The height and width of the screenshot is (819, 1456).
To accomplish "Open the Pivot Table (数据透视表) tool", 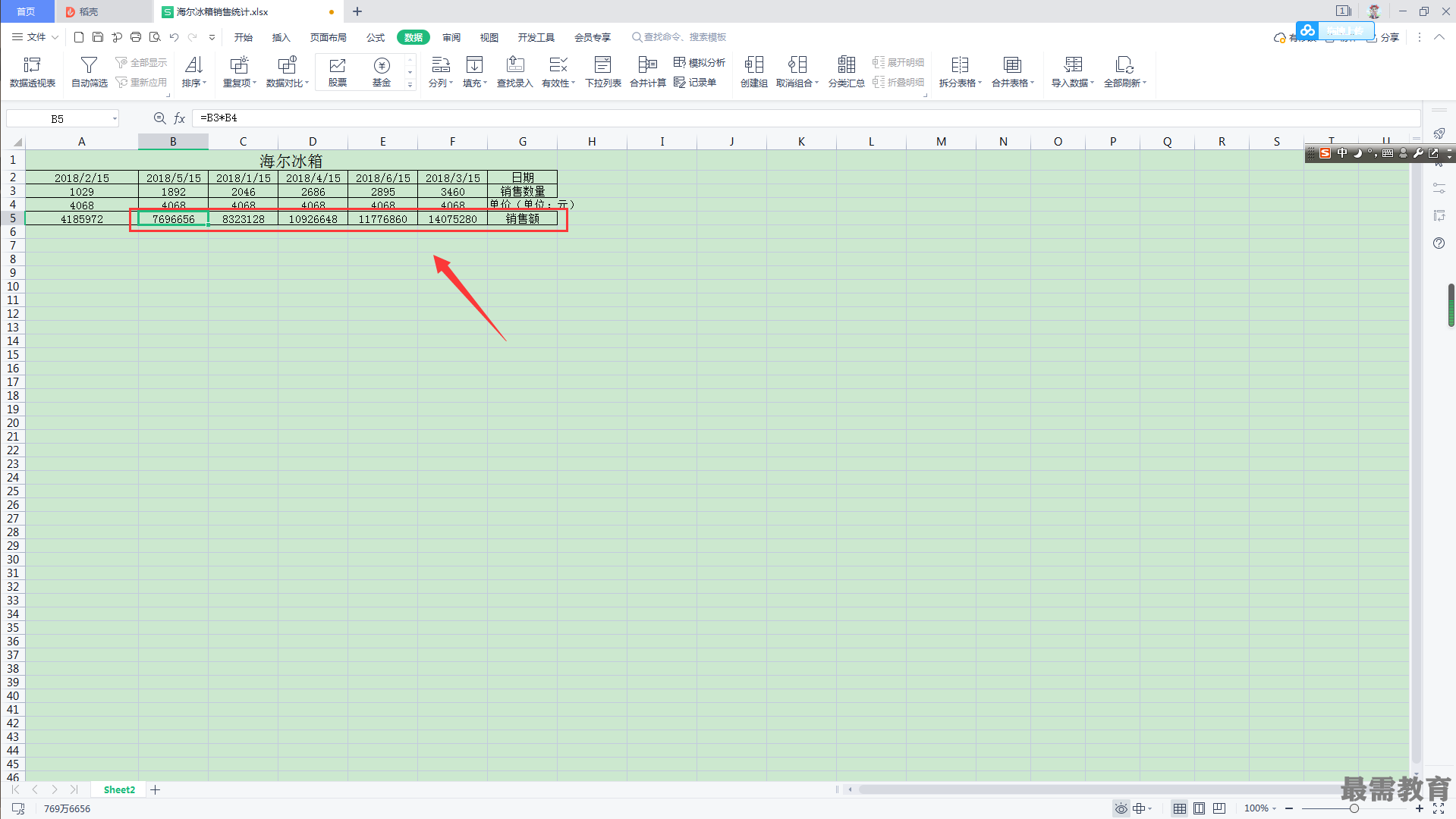I will (x=33, y=72).
